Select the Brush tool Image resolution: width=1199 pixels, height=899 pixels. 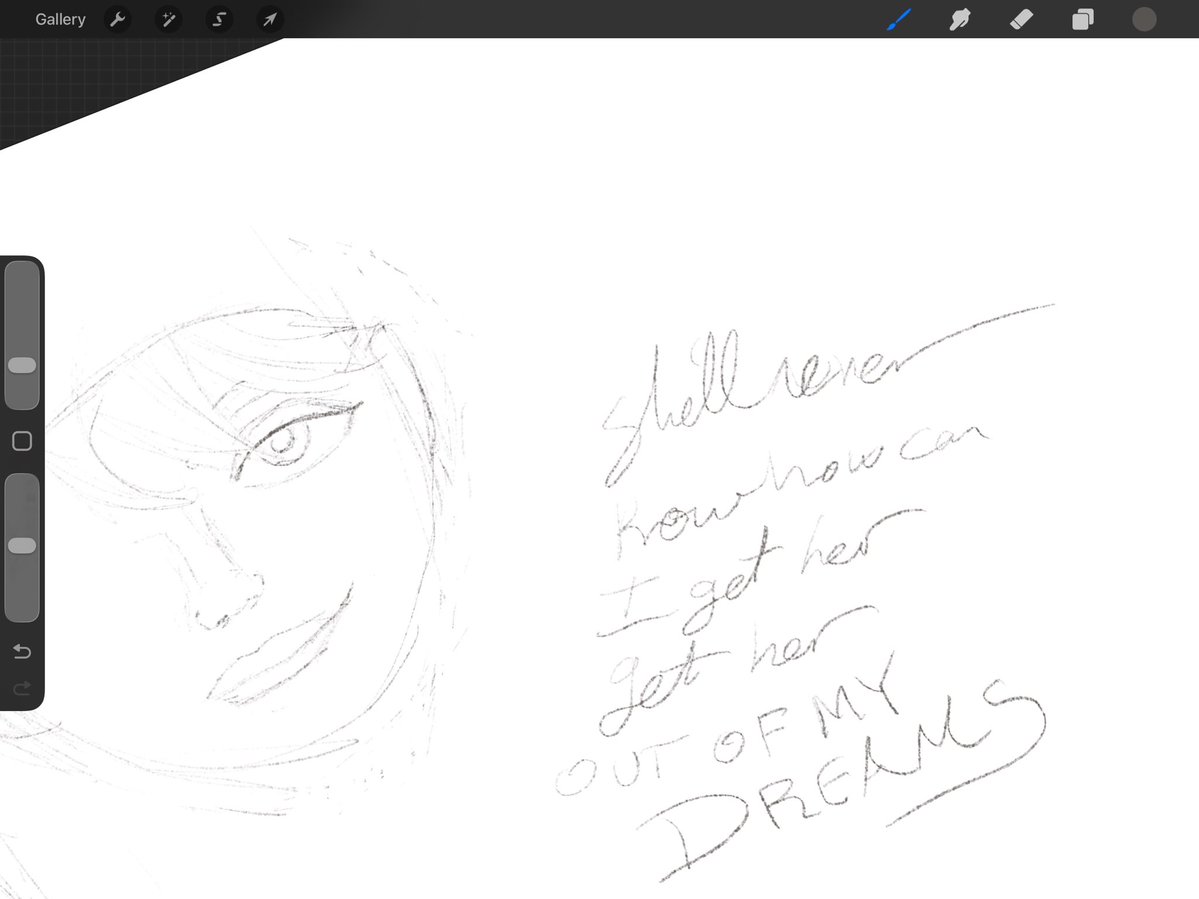coord(899,19)
